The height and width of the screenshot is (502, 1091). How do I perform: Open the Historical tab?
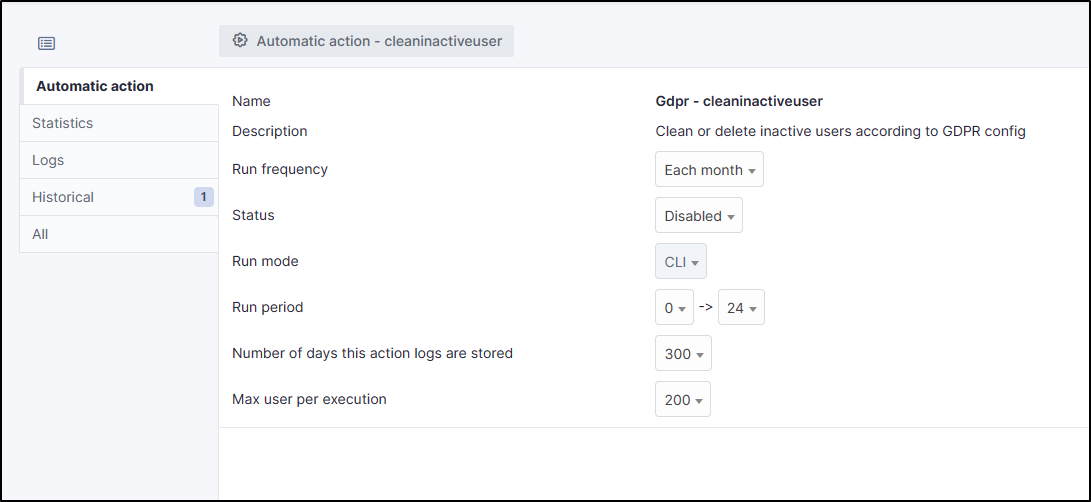[63, 197]
